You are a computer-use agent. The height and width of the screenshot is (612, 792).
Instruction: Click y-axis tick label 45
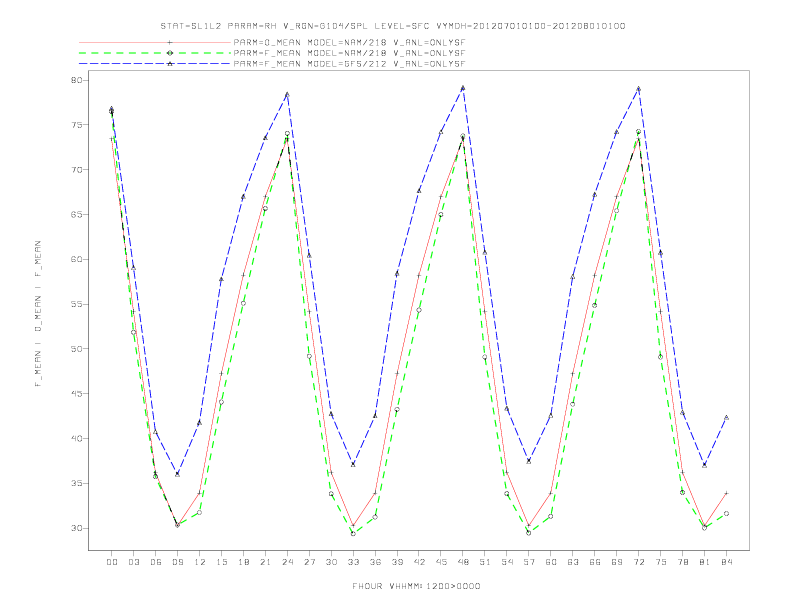(x=77, y=394)
